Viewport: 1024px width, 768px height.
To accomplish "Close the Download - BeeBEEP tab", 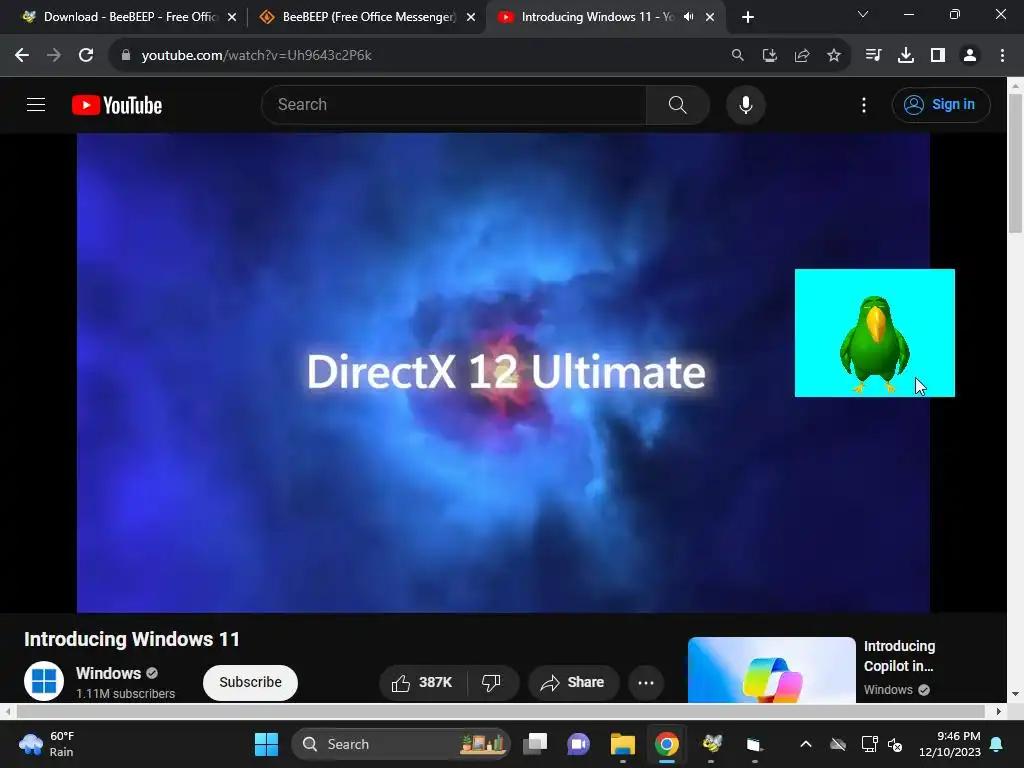I will click(231, 18).
